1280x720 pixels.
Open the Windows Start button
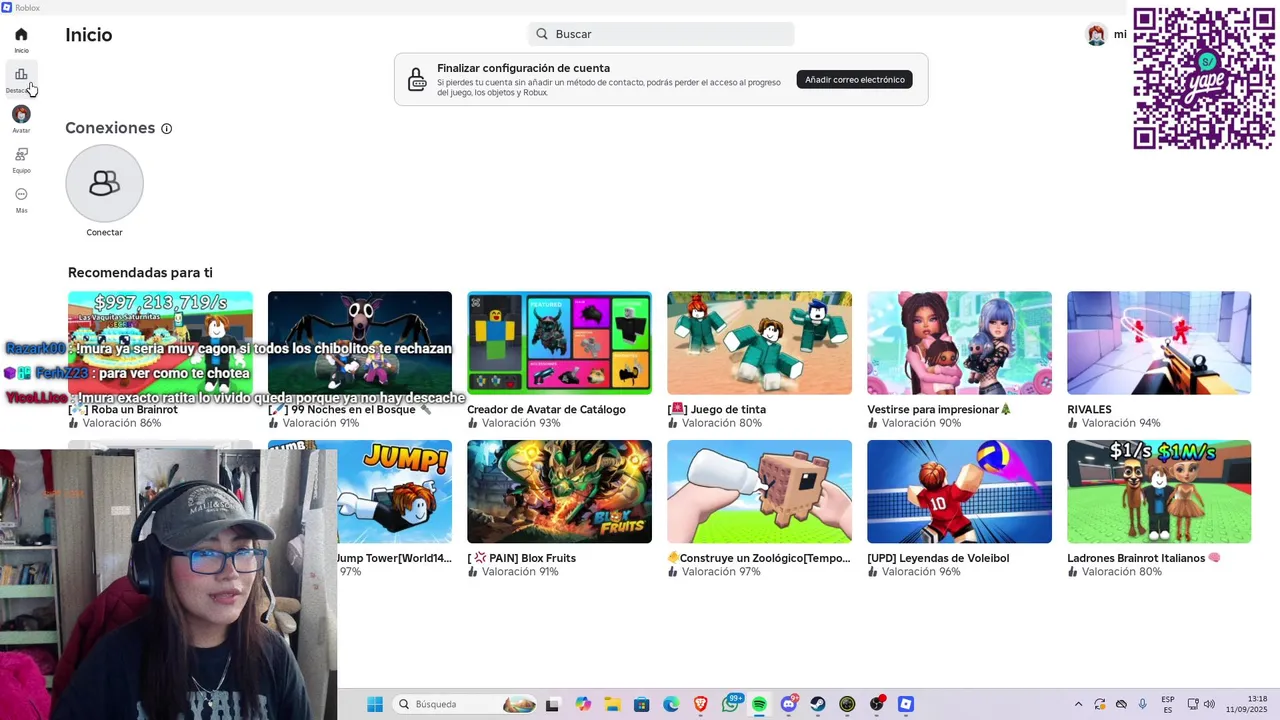(x=375, y=704)
